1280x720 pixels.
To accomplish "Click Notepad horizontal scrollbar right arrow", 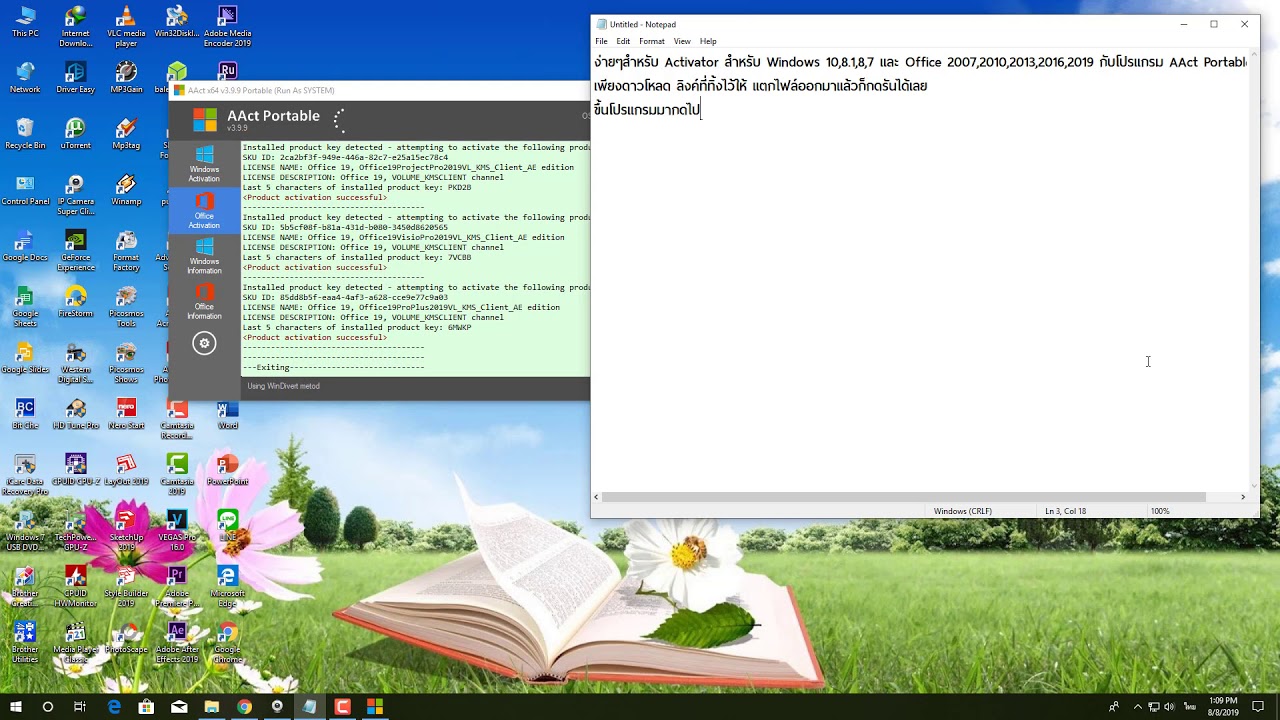I will tap(1243, 497).
